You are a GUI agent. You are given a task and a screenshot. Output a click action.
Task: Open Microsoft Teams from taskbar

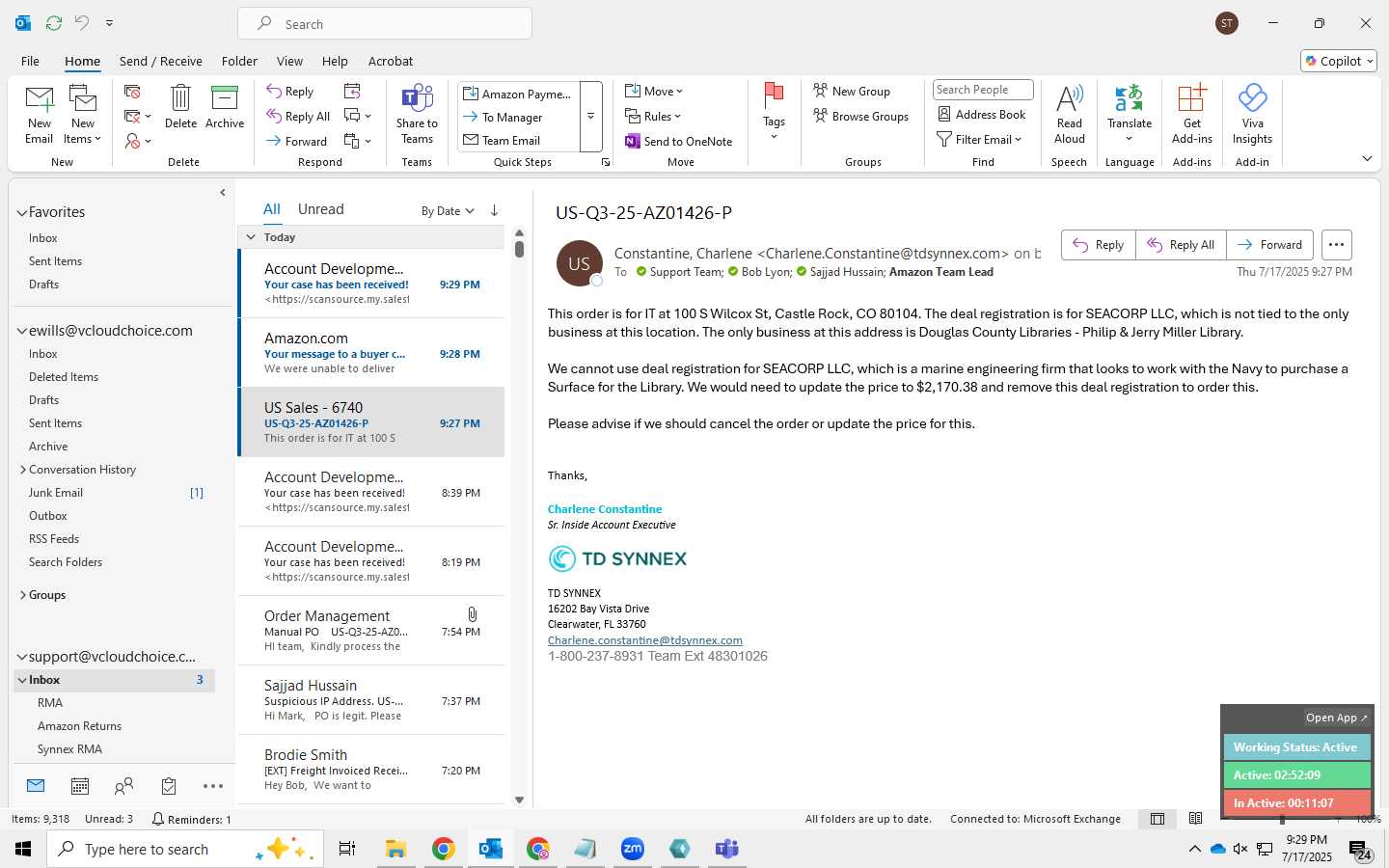[726, 849]
